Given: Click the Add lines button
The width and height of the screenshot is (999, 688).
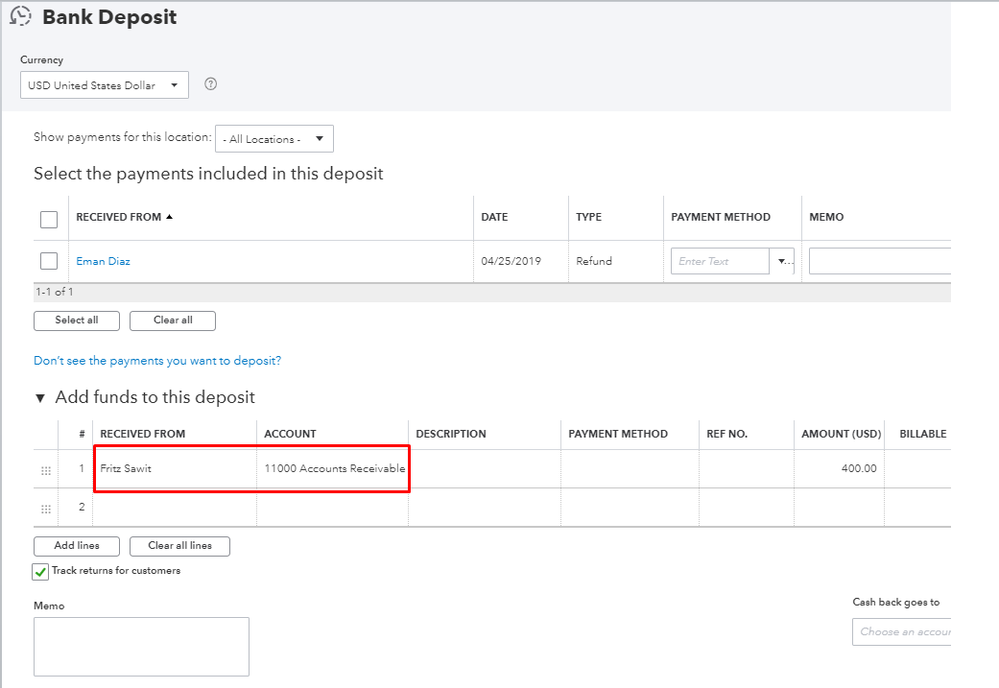Looking at the screenshot, I should click(77, 546).
